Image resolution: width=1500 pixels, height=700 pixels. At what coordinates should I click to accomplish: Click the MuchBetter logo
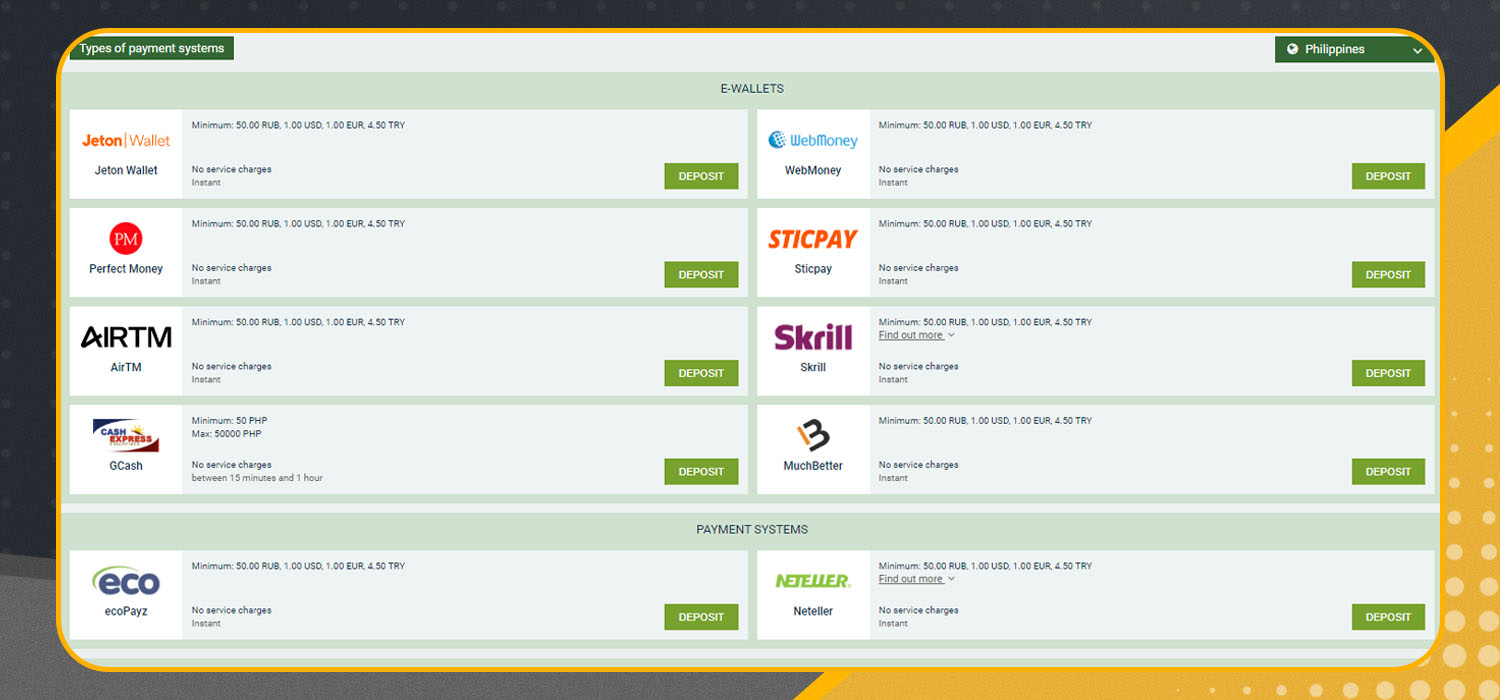(x=813, y=435)
